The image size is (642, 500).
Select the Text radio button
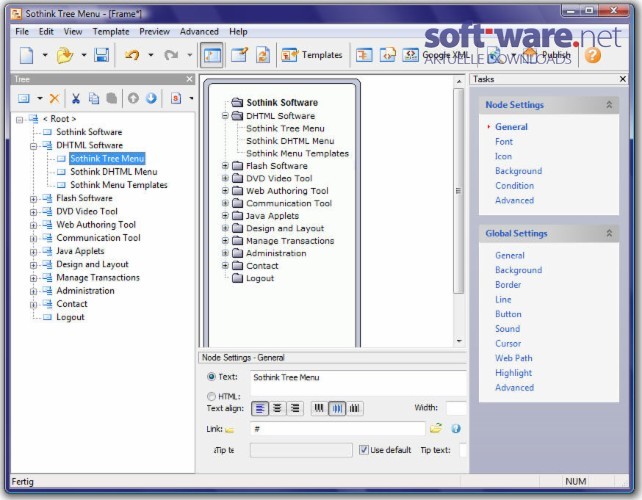(211, 376)
